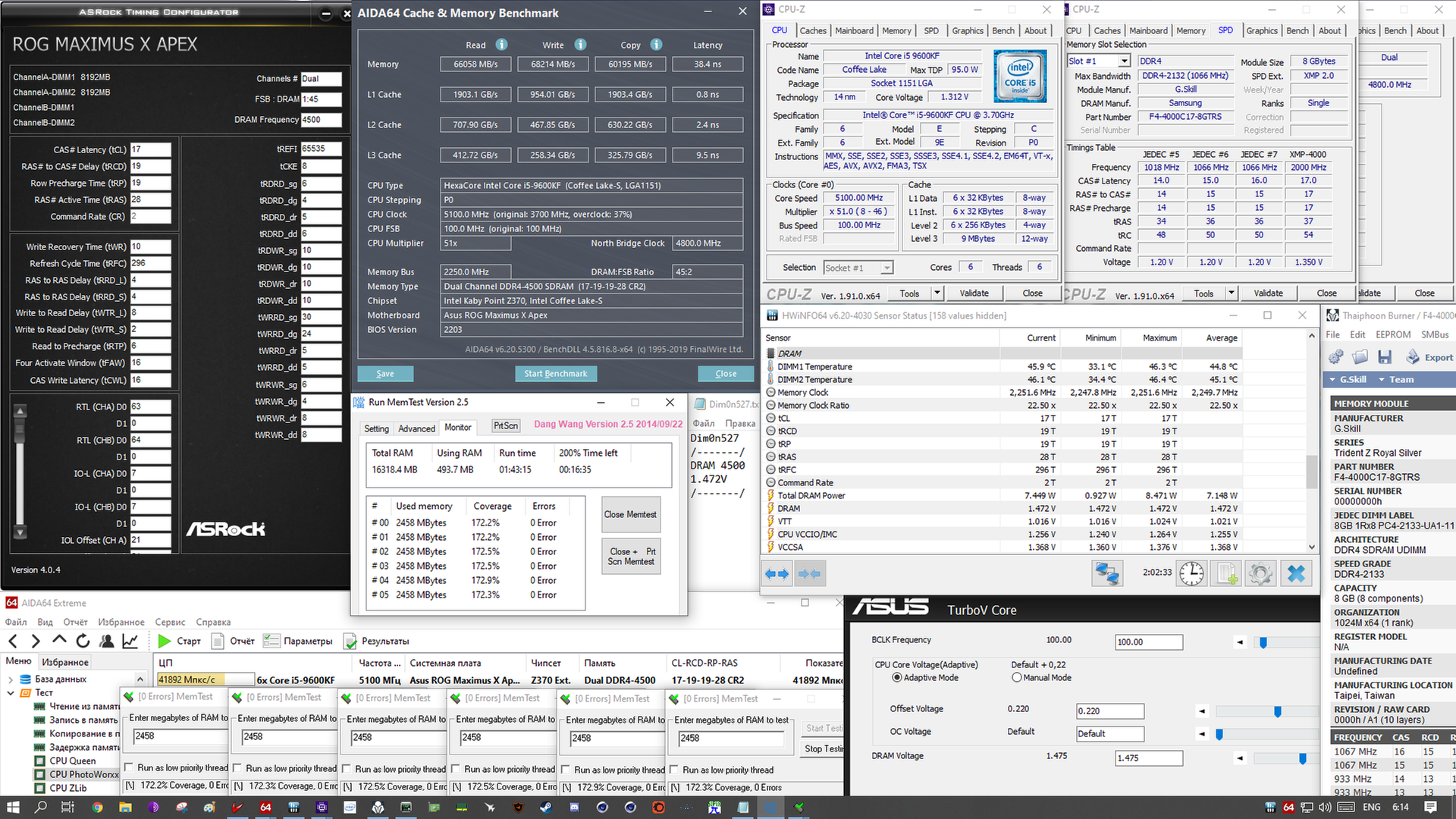
Task: Click the AIDA64 Extreme graph chart toolbar icon
Action: 130,641
